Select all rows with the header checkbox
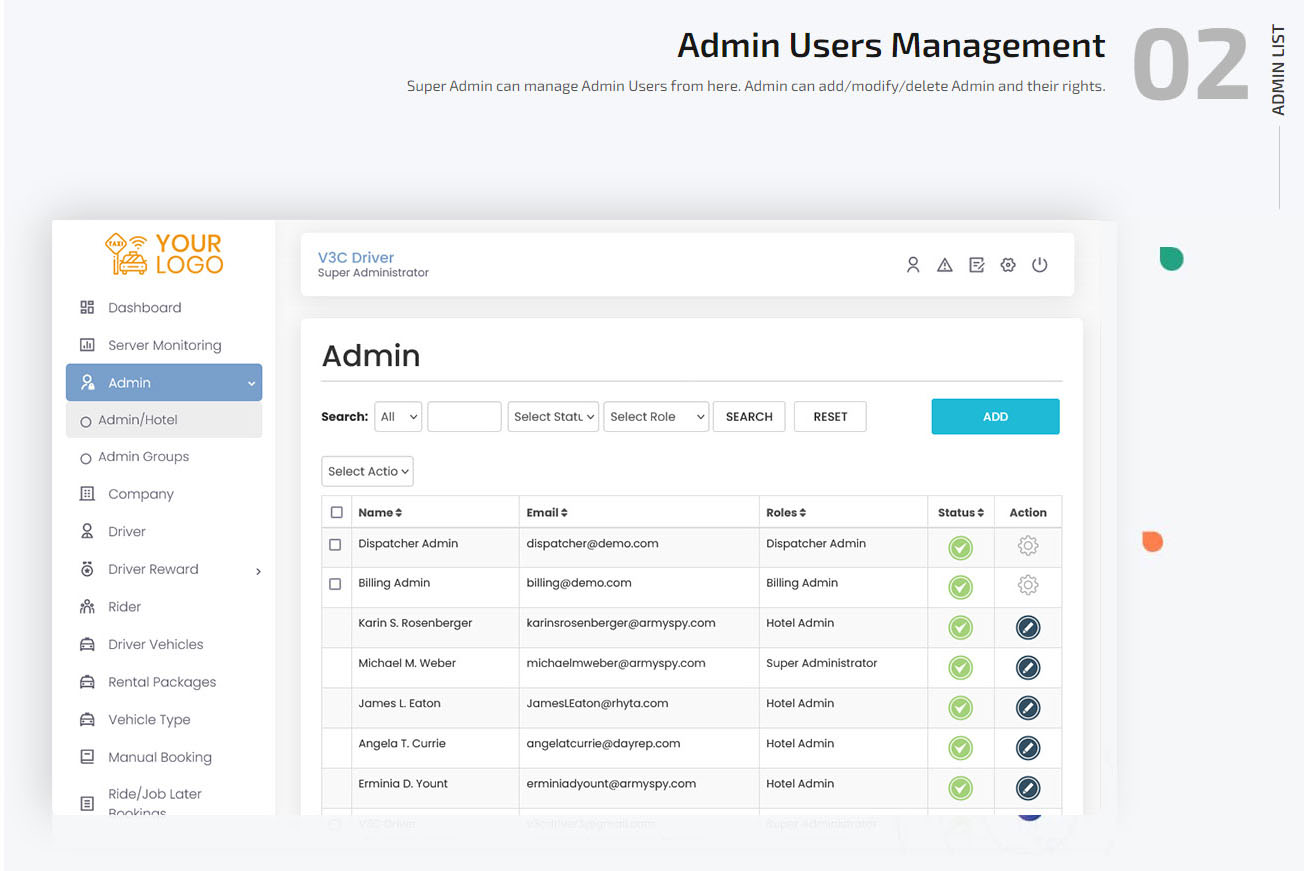The height and width of the screenshot is (871, 1310). pyautogui.click(x=336, y=511)
